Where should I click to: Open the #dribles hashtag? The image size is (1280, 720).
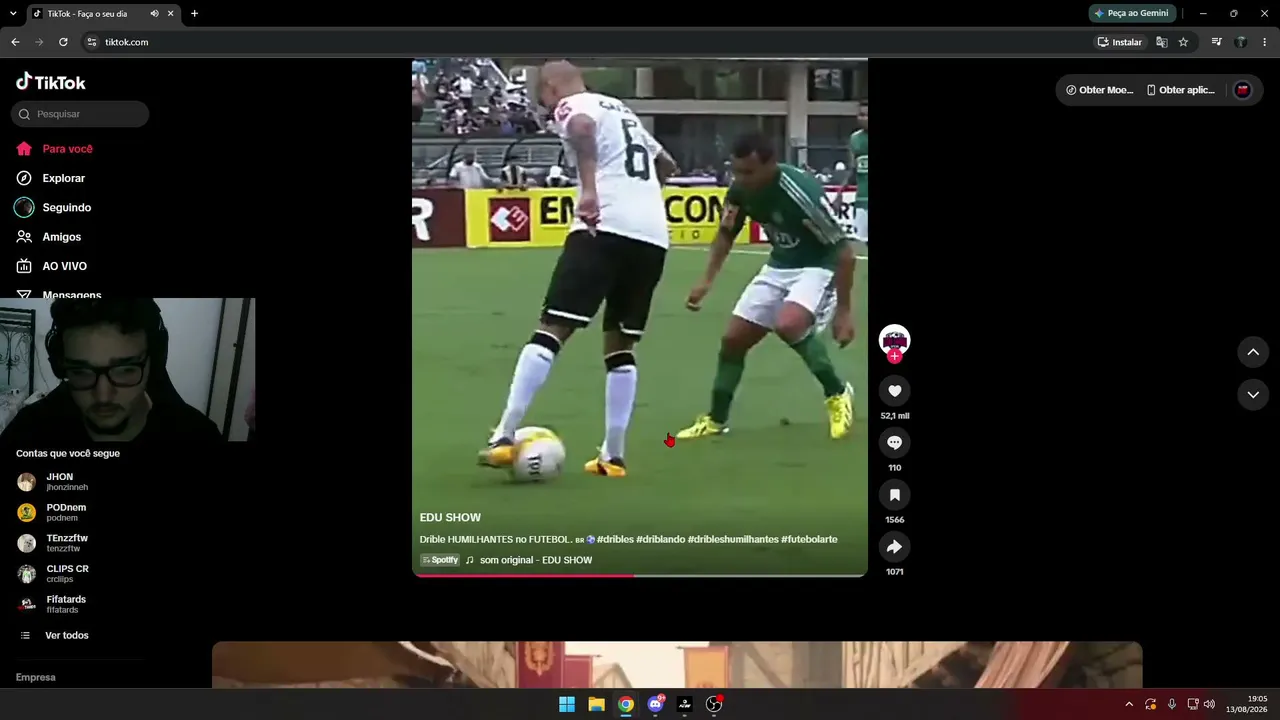[615, 539]
